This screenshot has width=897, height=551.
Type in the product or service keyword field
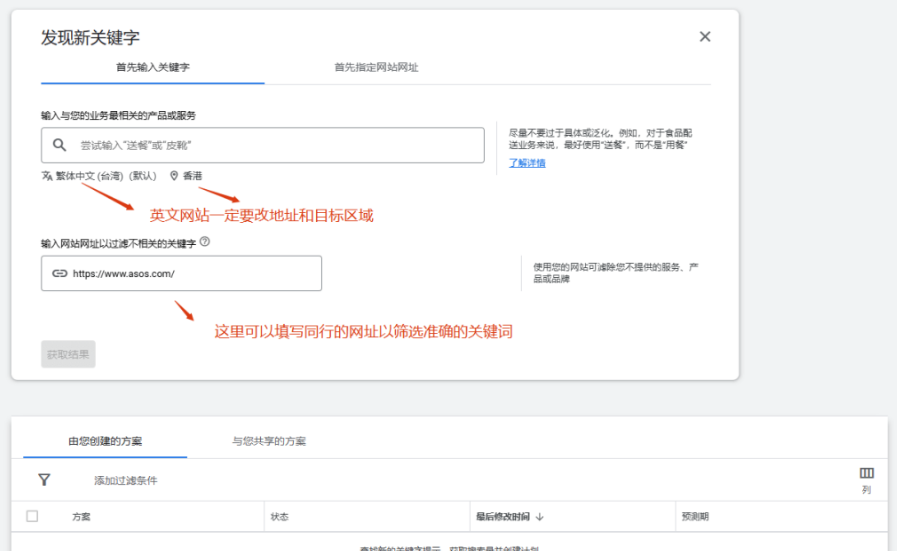tap(270, 145)
